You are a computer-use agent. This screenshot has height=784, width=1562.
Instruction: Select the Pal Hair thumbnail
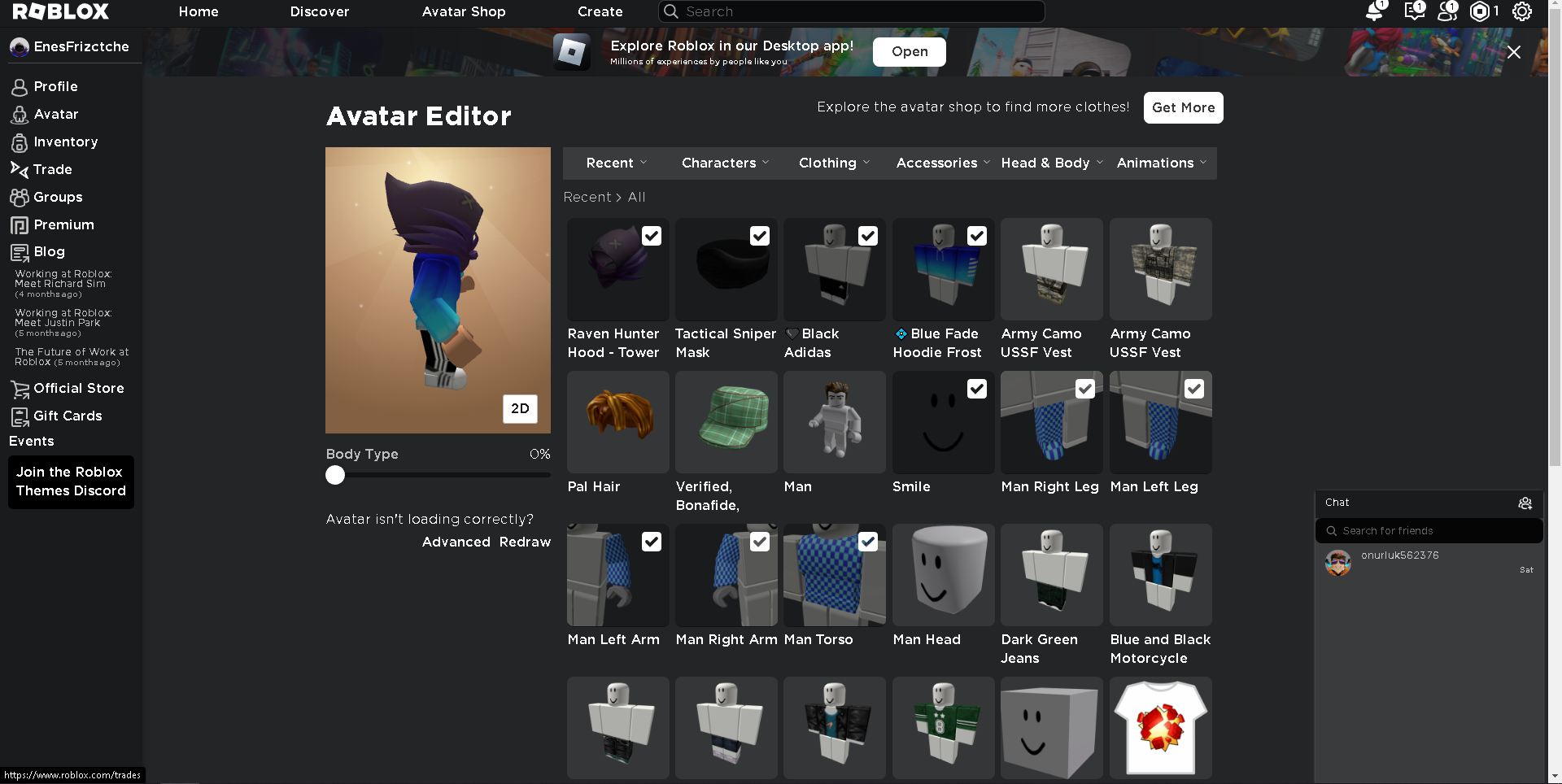tap(618, 422)
